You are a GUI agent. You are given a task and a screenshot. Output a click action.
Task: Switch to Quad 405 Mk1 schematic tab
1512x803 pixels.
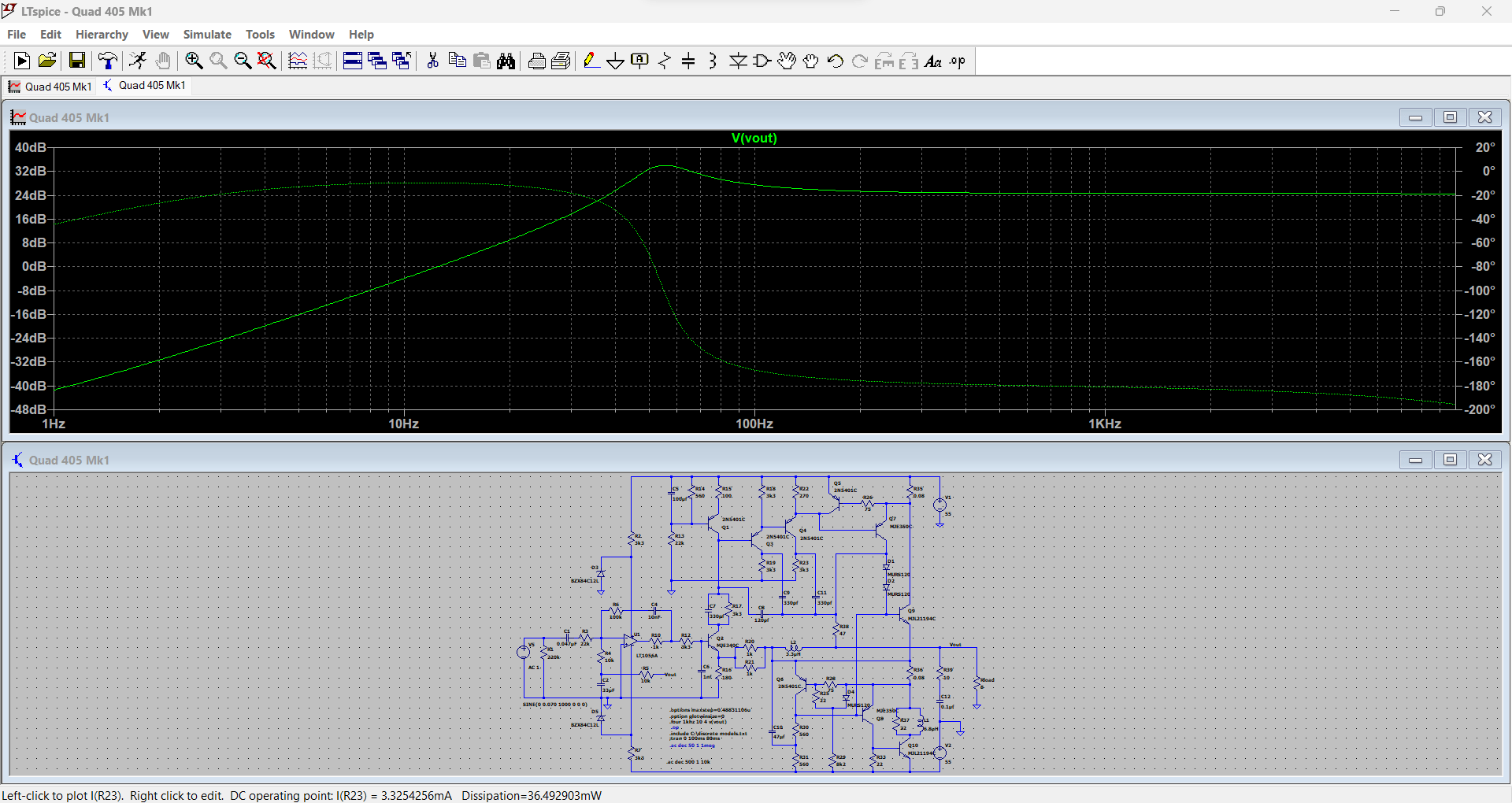tap(144, 85)
